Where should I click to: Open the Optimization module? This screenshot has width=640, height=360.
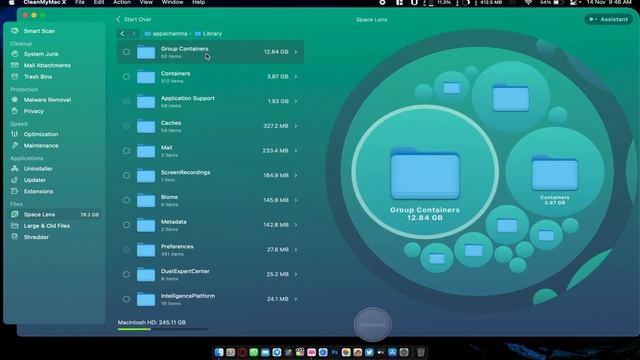click(x=41, y=134)
